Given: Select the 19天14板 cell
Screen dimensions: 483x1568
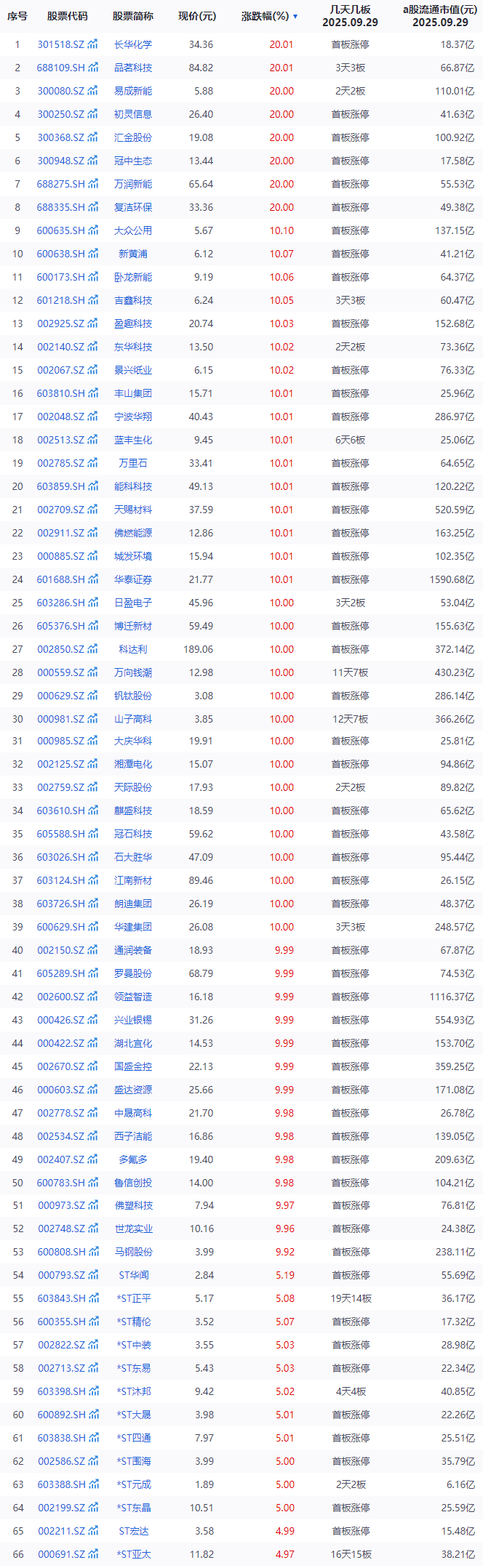Looking at the screenshot, I should click(351, 1298).
